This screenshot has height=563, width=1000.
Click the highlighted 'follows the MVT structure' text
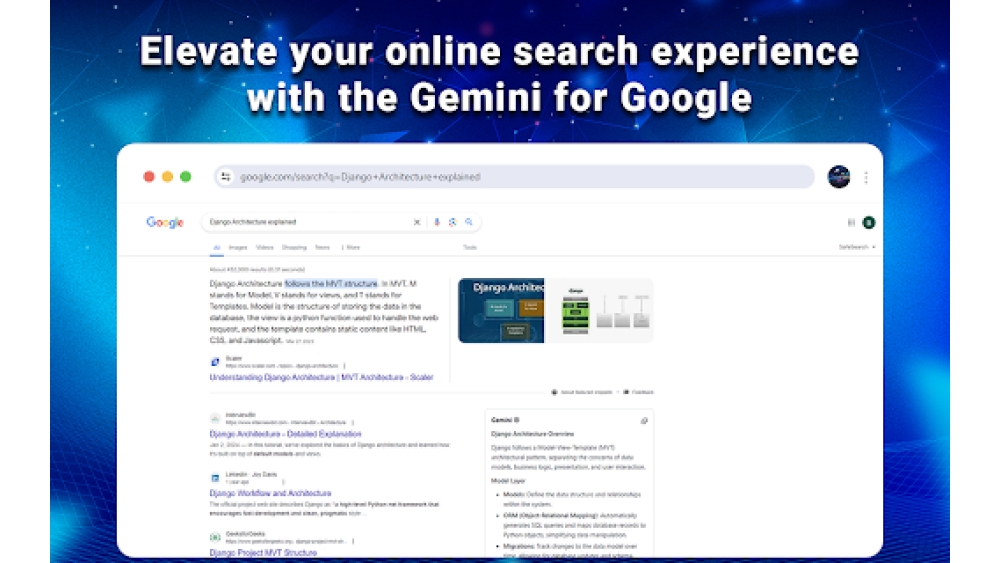(331, 284)
